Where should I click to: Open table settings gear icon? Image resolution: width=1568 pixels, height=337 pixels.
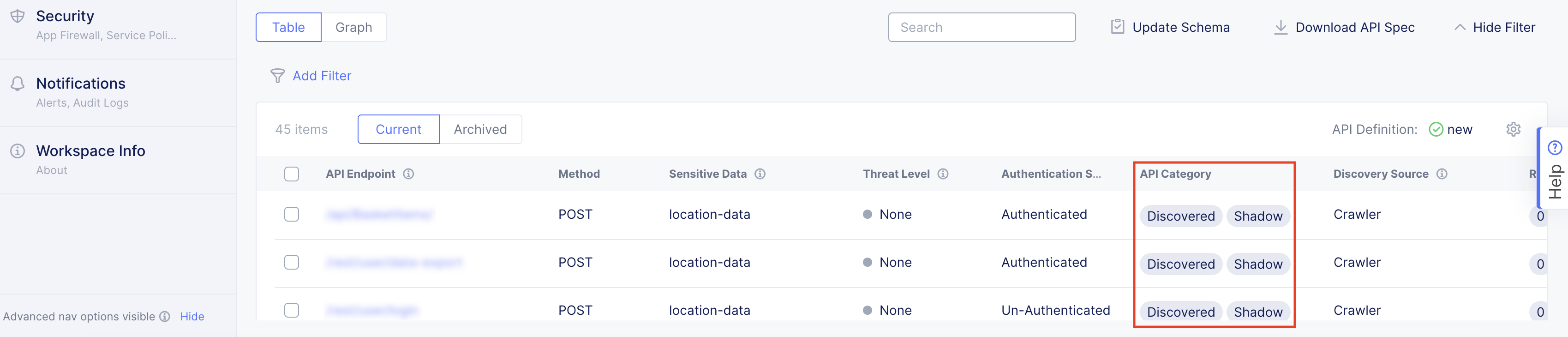point(1513,129)
